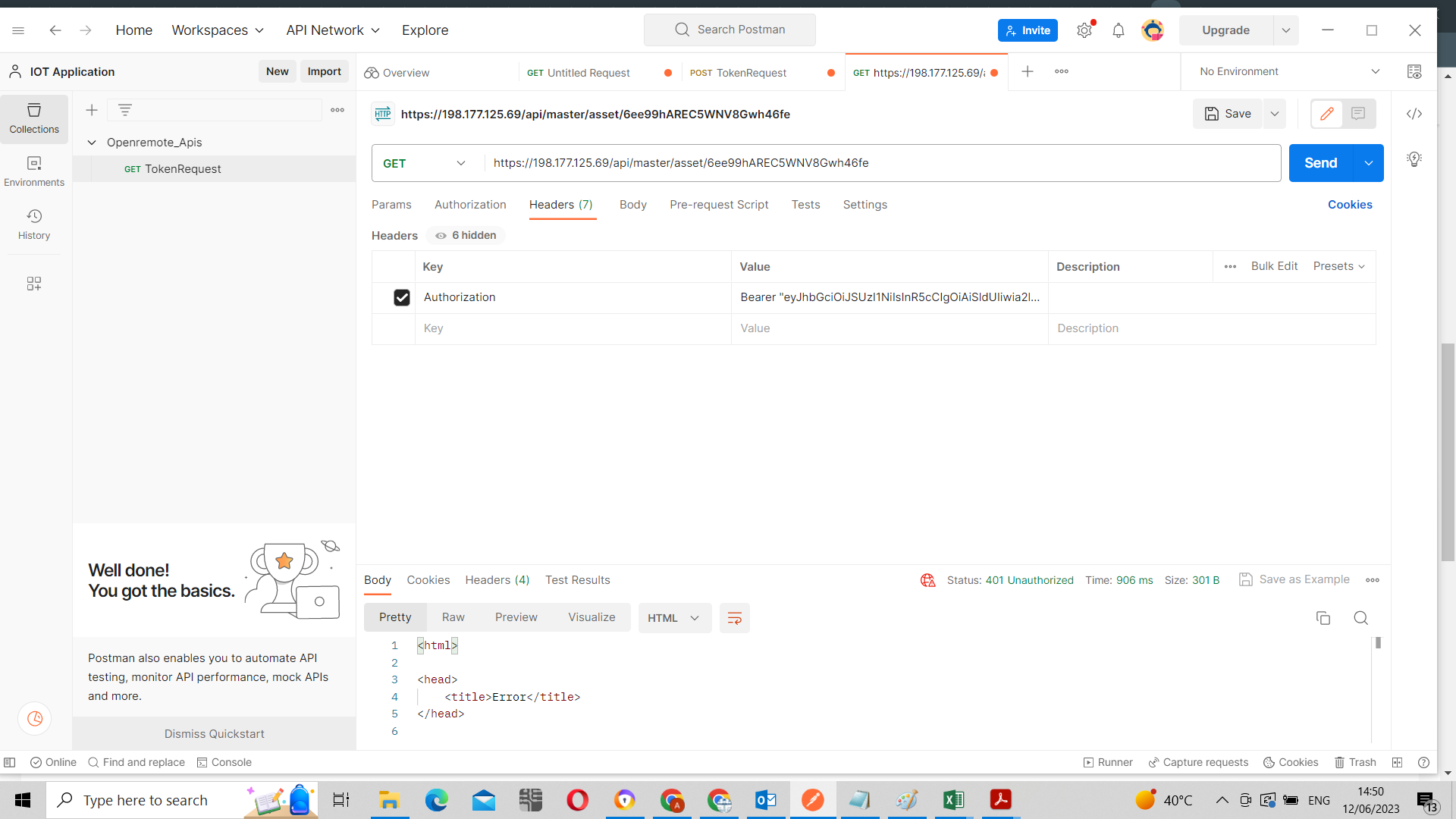Open the GET method dropdown
1456x819 pixels.
[425, 163]
